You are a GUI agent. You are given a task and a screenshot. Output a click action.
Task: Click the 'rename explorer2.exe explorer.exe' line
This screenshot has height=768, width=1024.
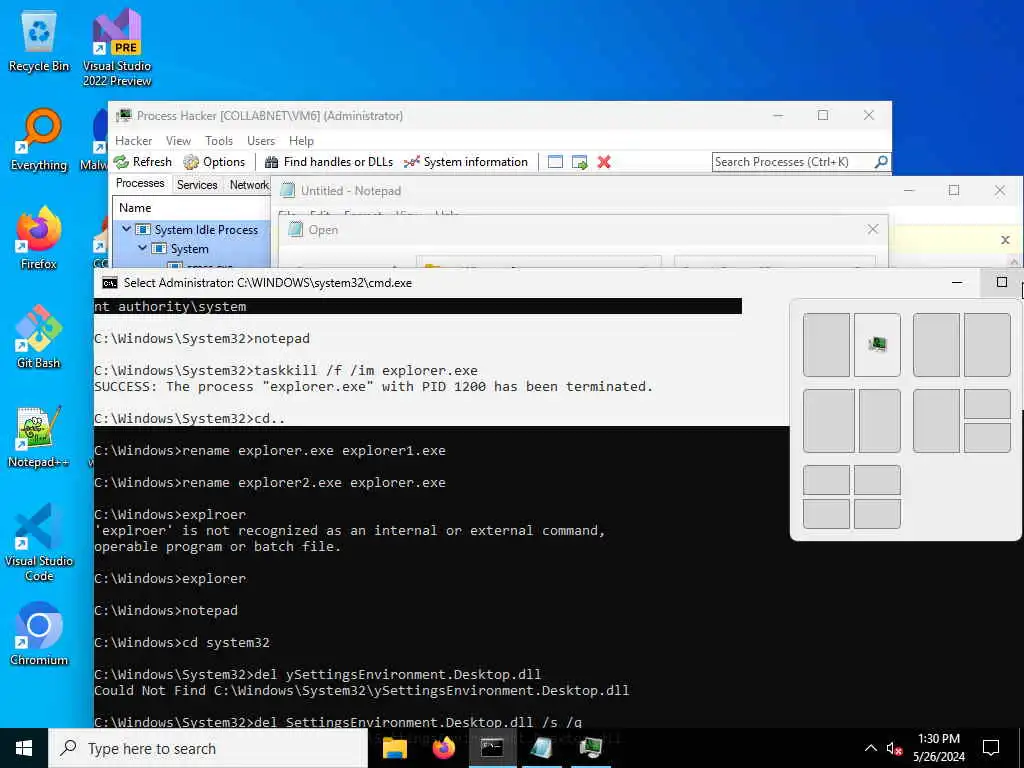pyautogui.click(x=270, y=483)
